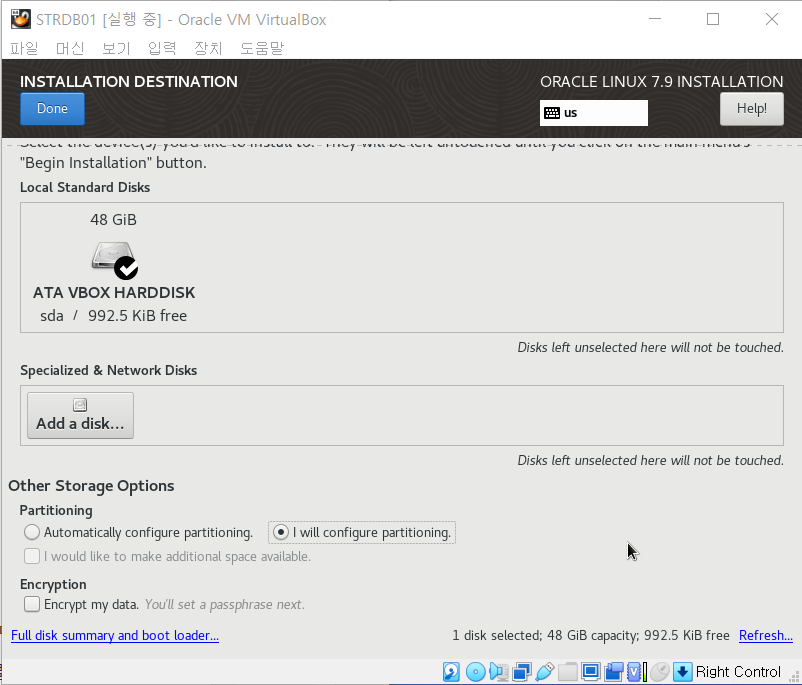
Task: Click the audio status icon
Action: pyautogui.click(x=499, y=672)
